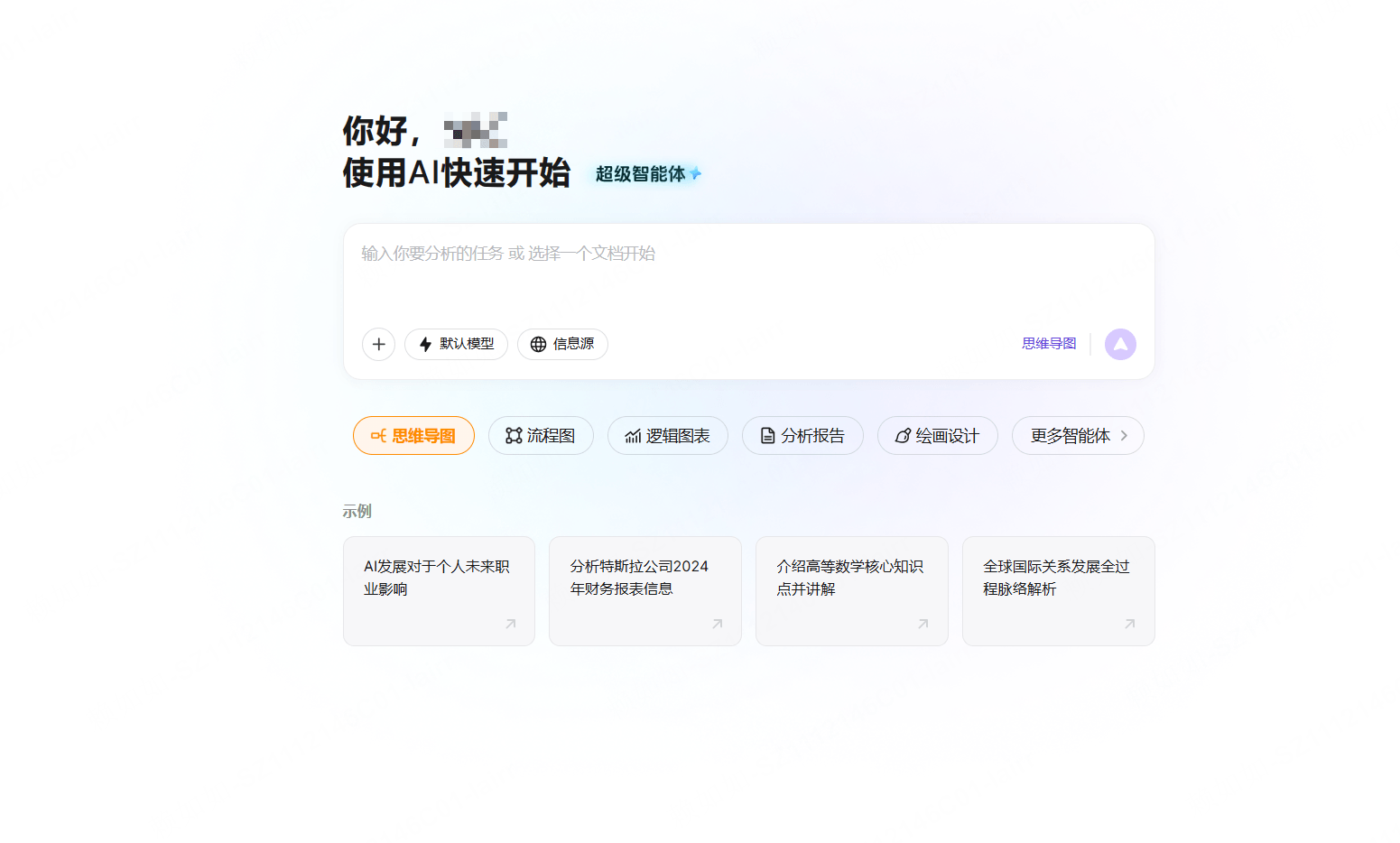Activate the highlighted 思维导图 chip
This screenshot has width=1400, height=843.
[x=413, y=435]
